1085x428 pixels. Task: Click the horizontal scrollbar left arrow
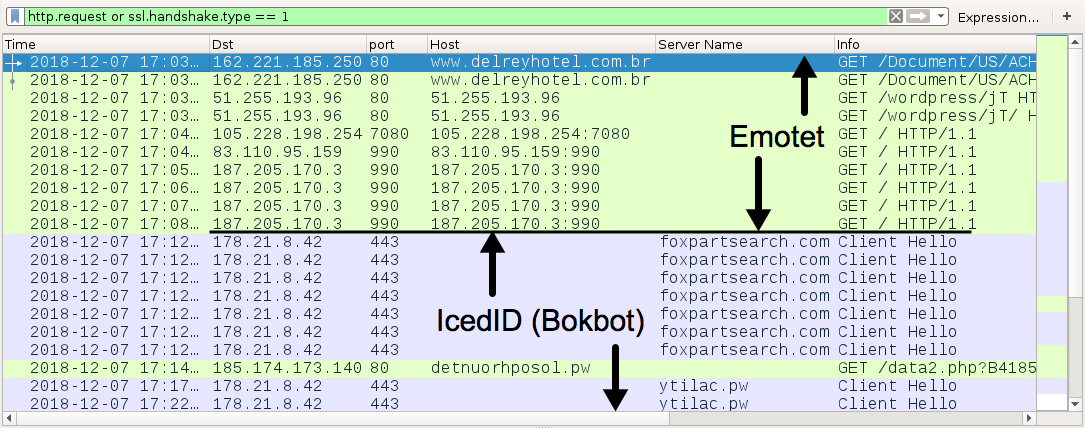9,418
